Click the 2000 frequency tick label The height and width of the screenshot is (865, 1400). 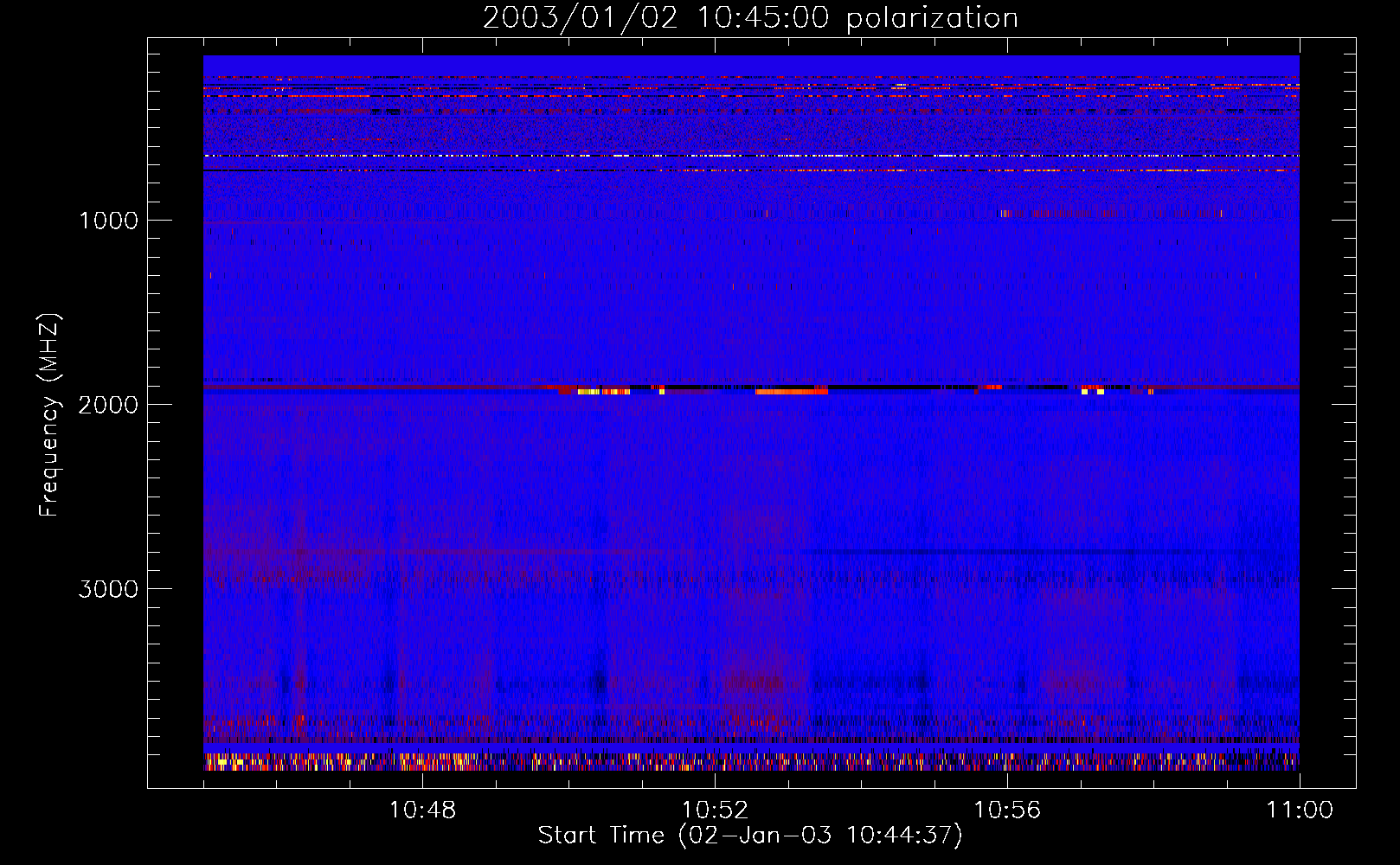[x=109, y=405]
